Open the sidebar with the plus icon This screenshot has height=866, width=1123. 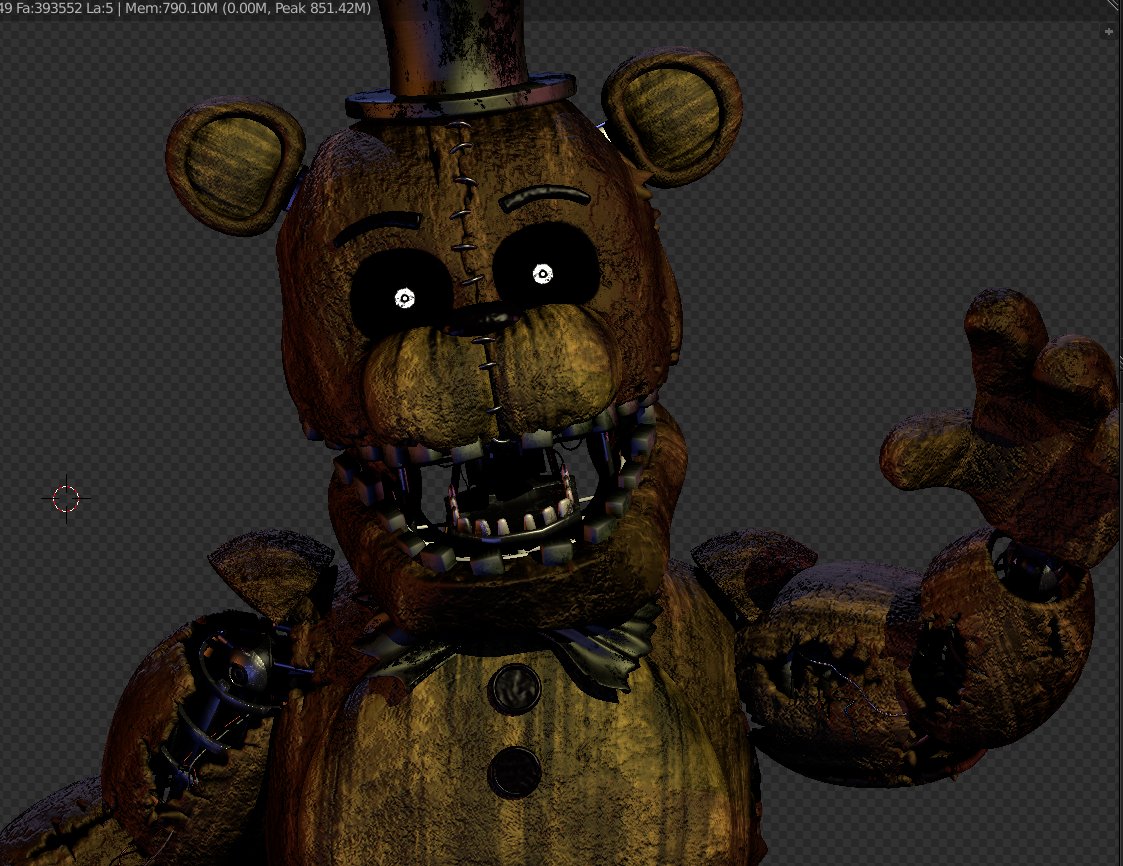[1109, 32]
